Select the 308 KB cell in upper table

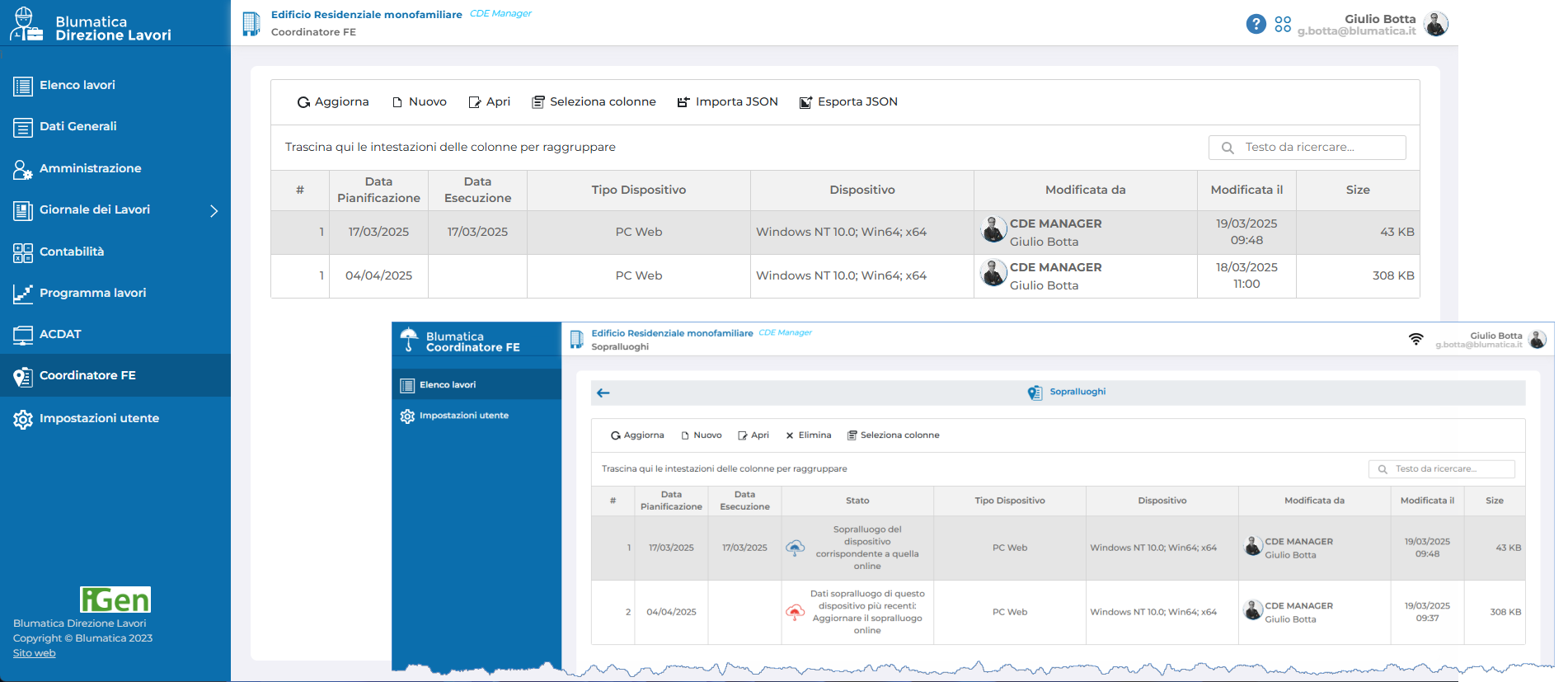click(x=1358, y=276)
